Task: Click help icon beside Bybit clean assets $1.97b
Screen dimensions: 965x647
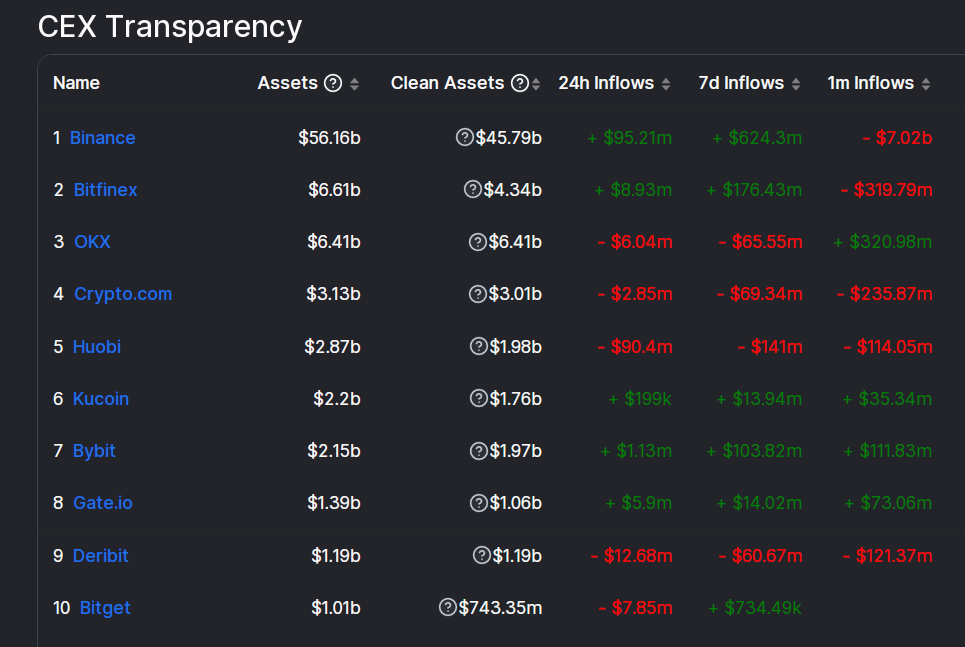Action: [479, 451]
